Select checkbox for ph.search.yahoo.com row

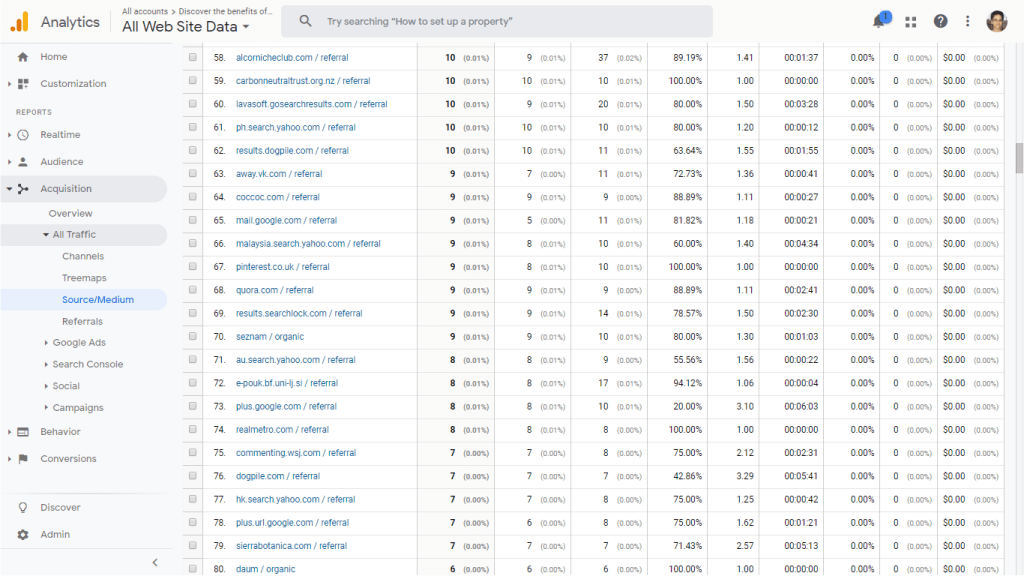click(193, 127)
